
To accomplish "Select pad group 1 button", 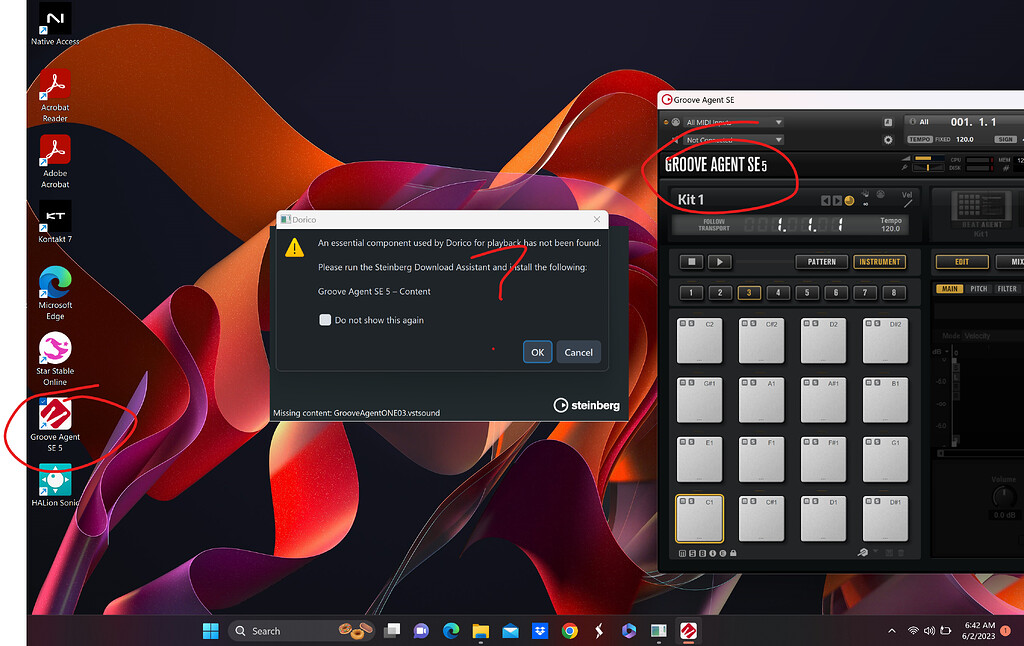I will 691,293.
